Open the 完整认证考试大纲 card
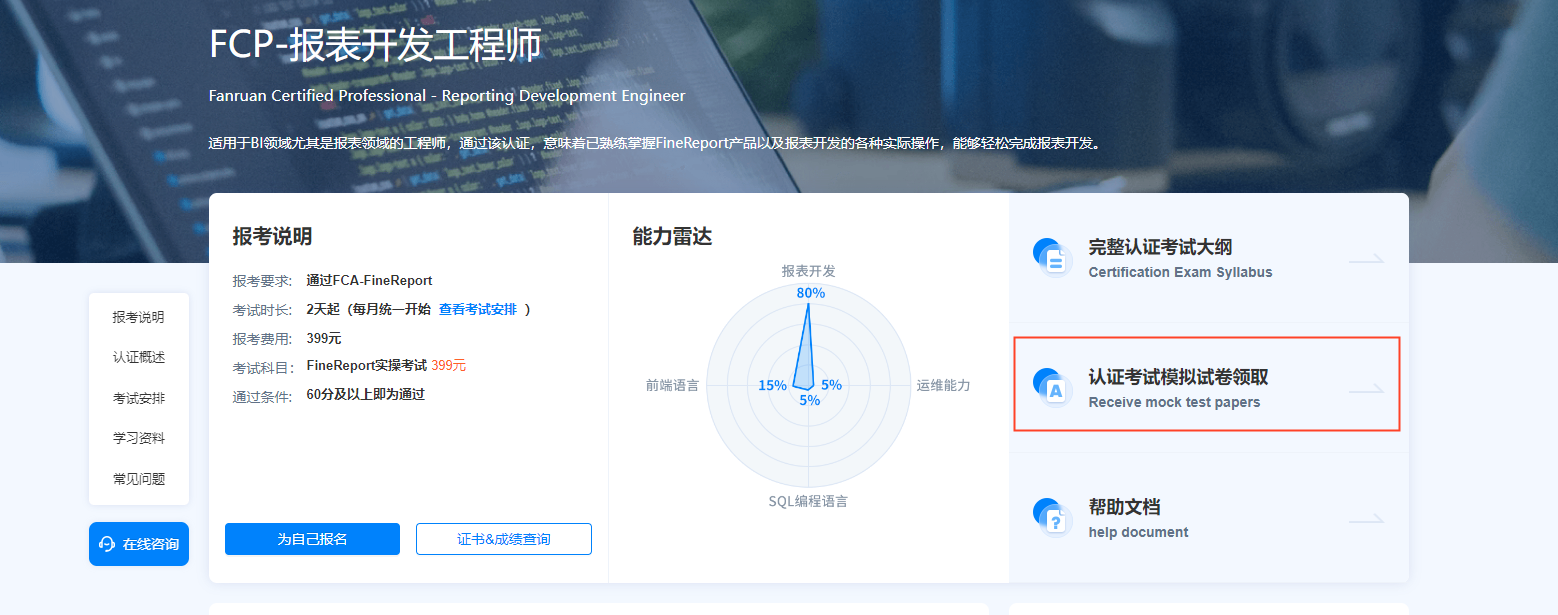Screen dimensions: 1558x615 click(x=1208, y=258)
